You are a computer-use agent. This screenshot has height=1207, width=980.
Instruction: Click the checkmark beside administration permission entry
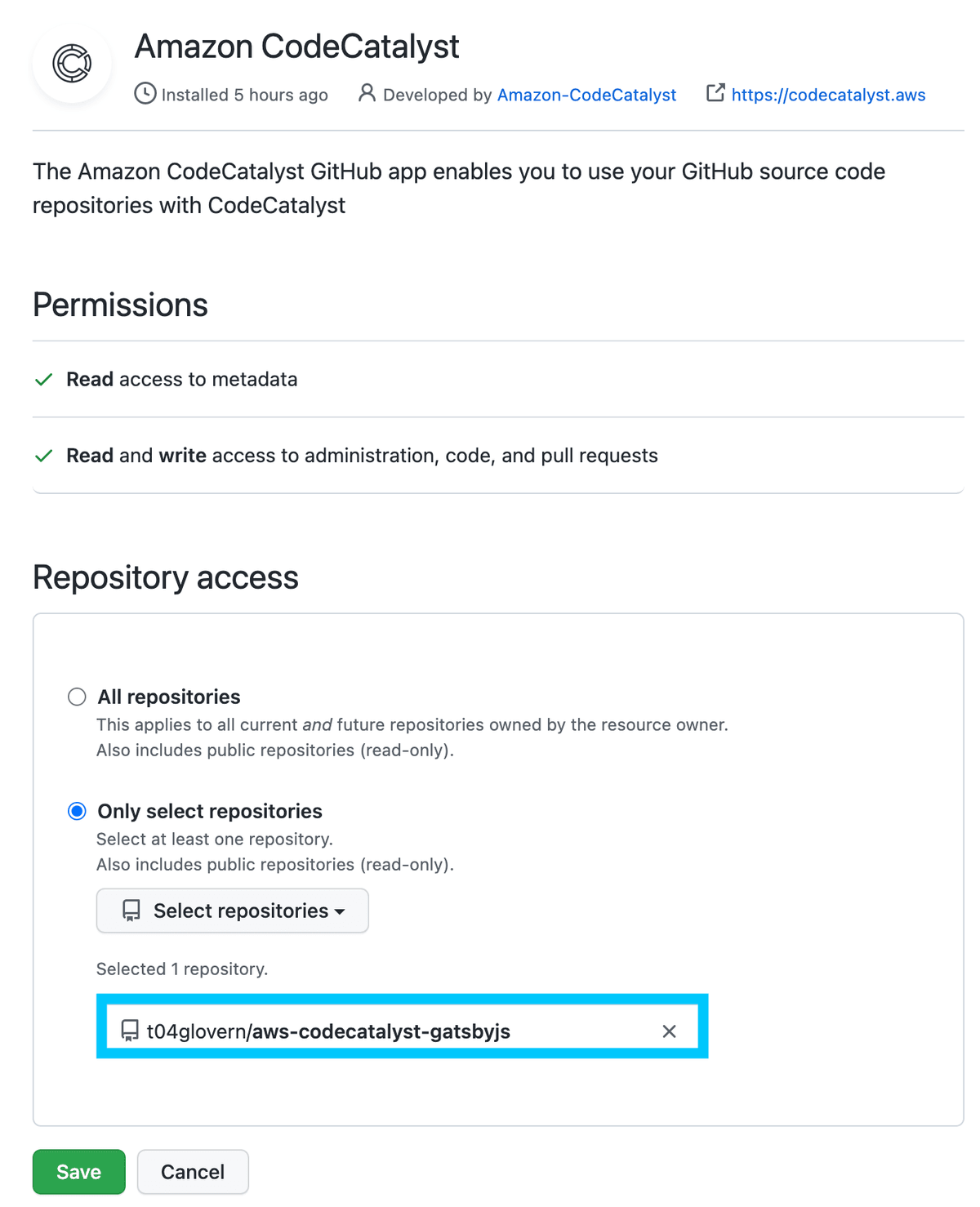click(x=43, y=456)
